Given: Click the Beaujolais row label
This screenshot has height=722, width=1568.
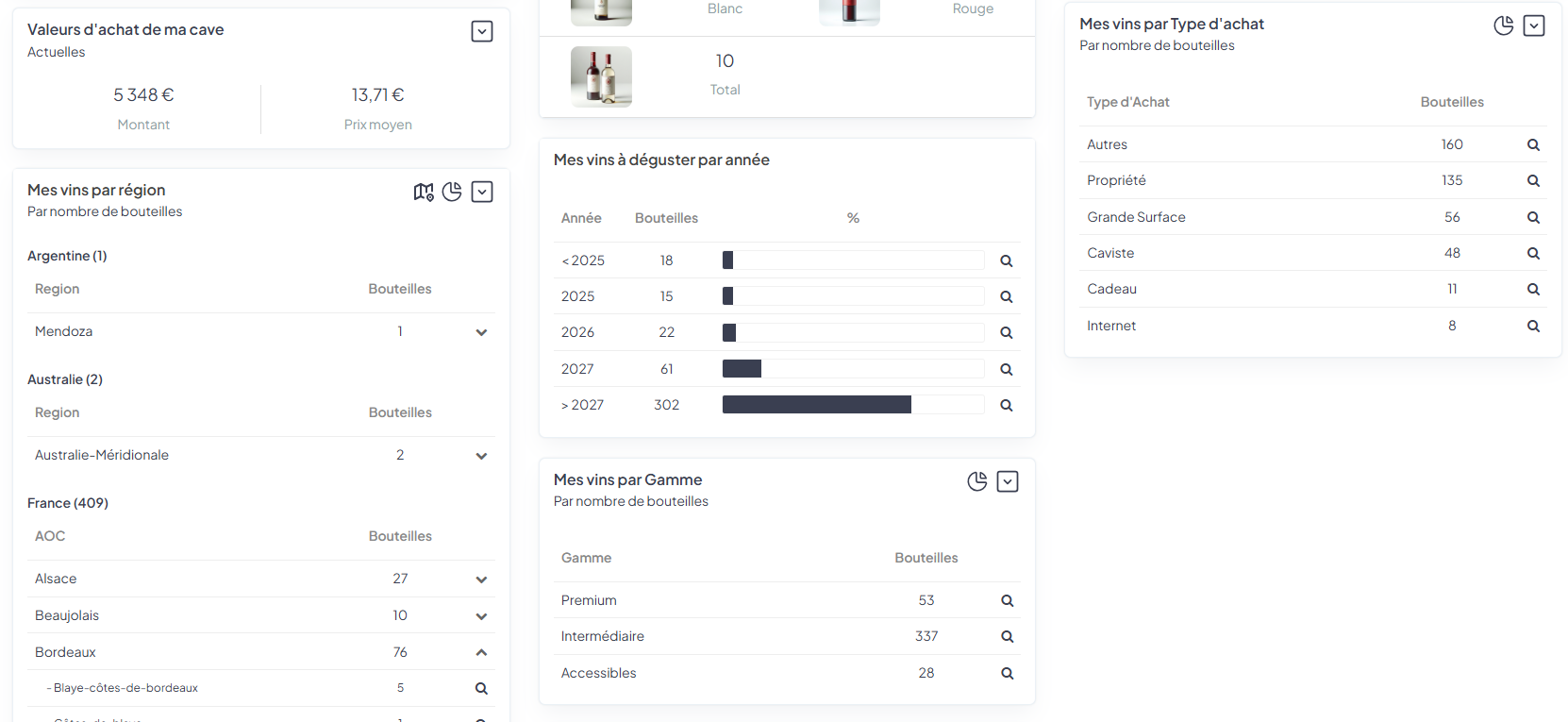Looking at the screenshot, I should point(67,615).
